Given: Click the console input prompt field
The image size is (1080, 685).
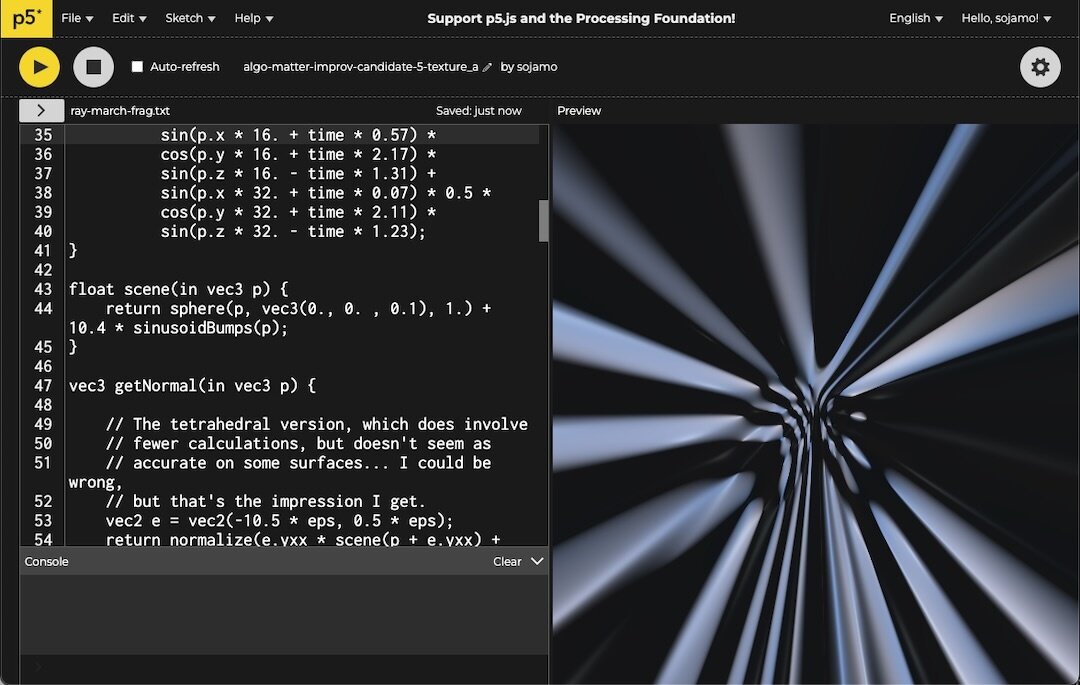Looking at the screenshot, I should coord(284,666).
